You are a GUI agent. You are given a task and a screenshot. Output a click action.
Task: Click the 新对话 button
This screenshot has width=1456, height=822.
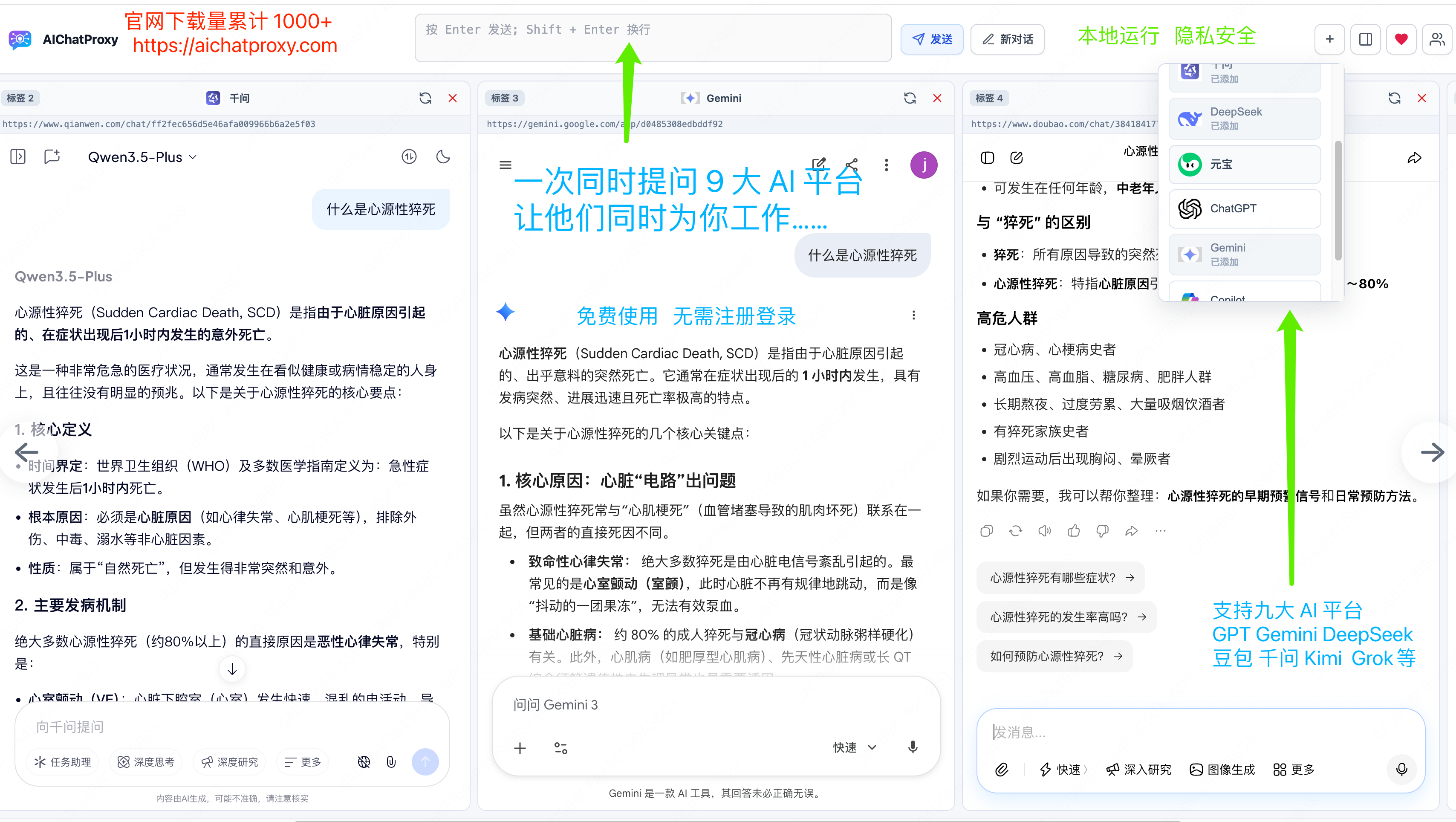coord(1007,39)
